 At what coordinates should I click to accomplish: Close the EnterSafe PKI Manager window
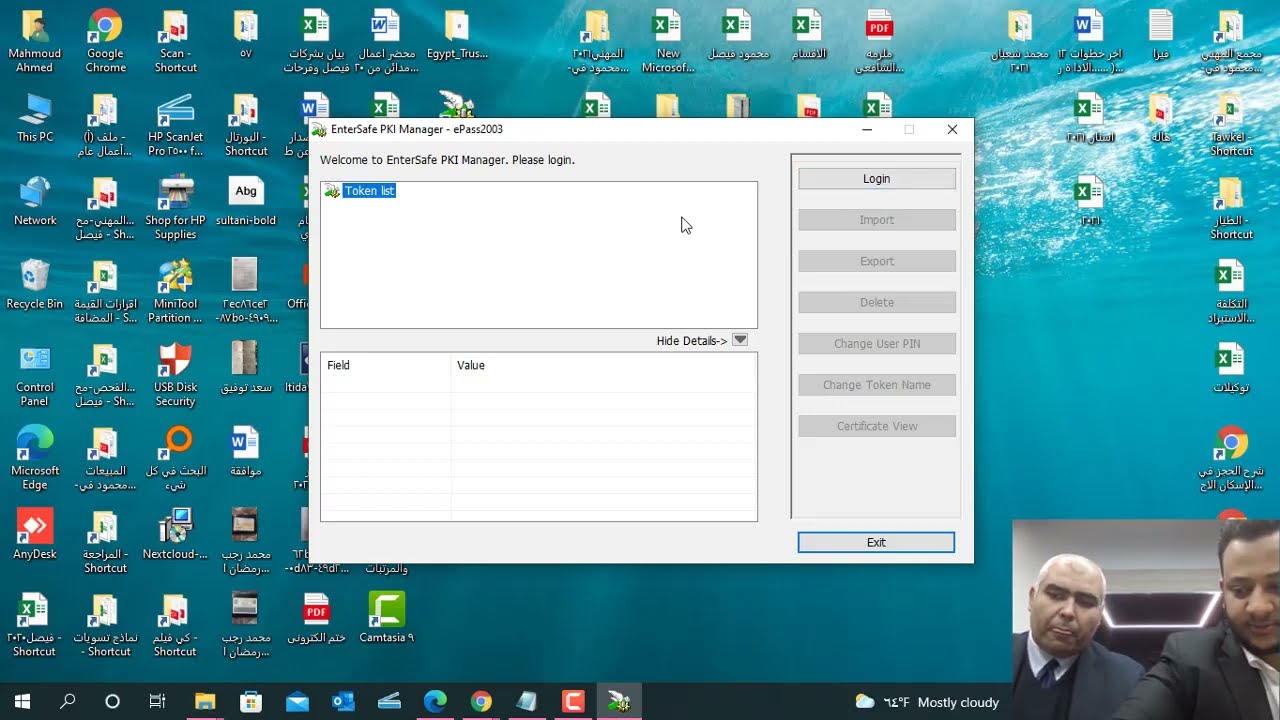952,129
